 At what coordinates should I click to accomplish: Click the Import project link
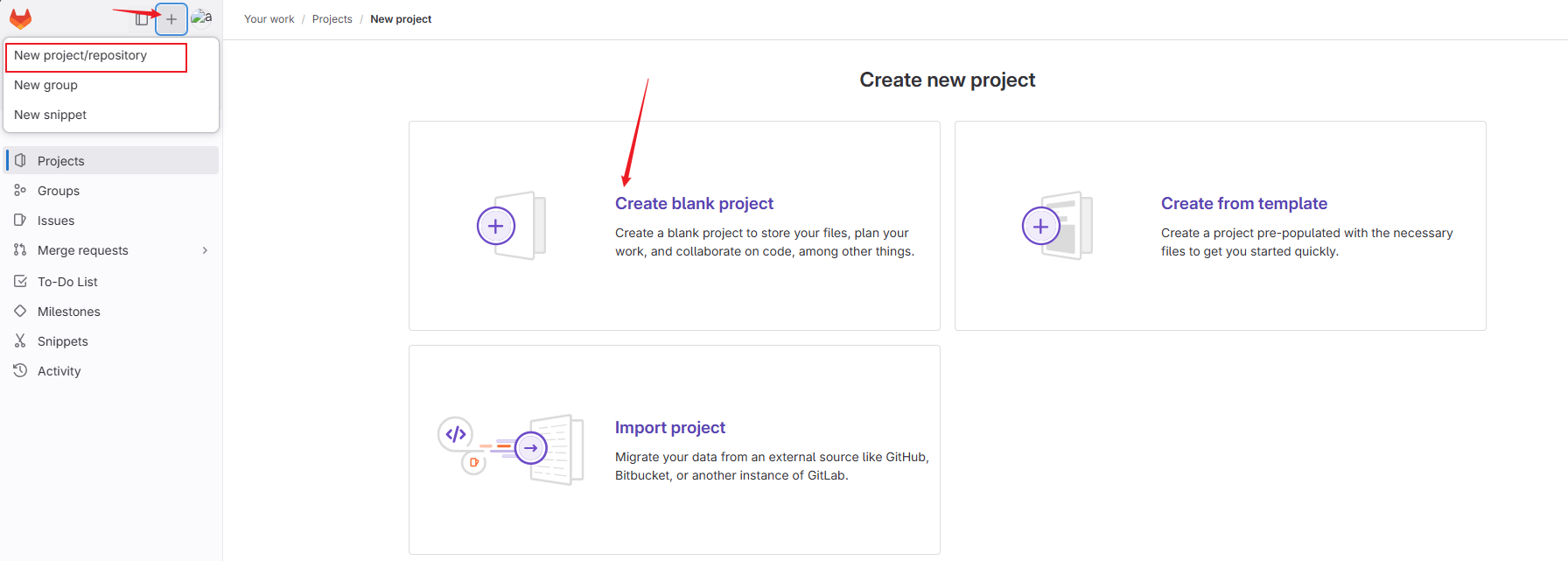pos(669,428)
